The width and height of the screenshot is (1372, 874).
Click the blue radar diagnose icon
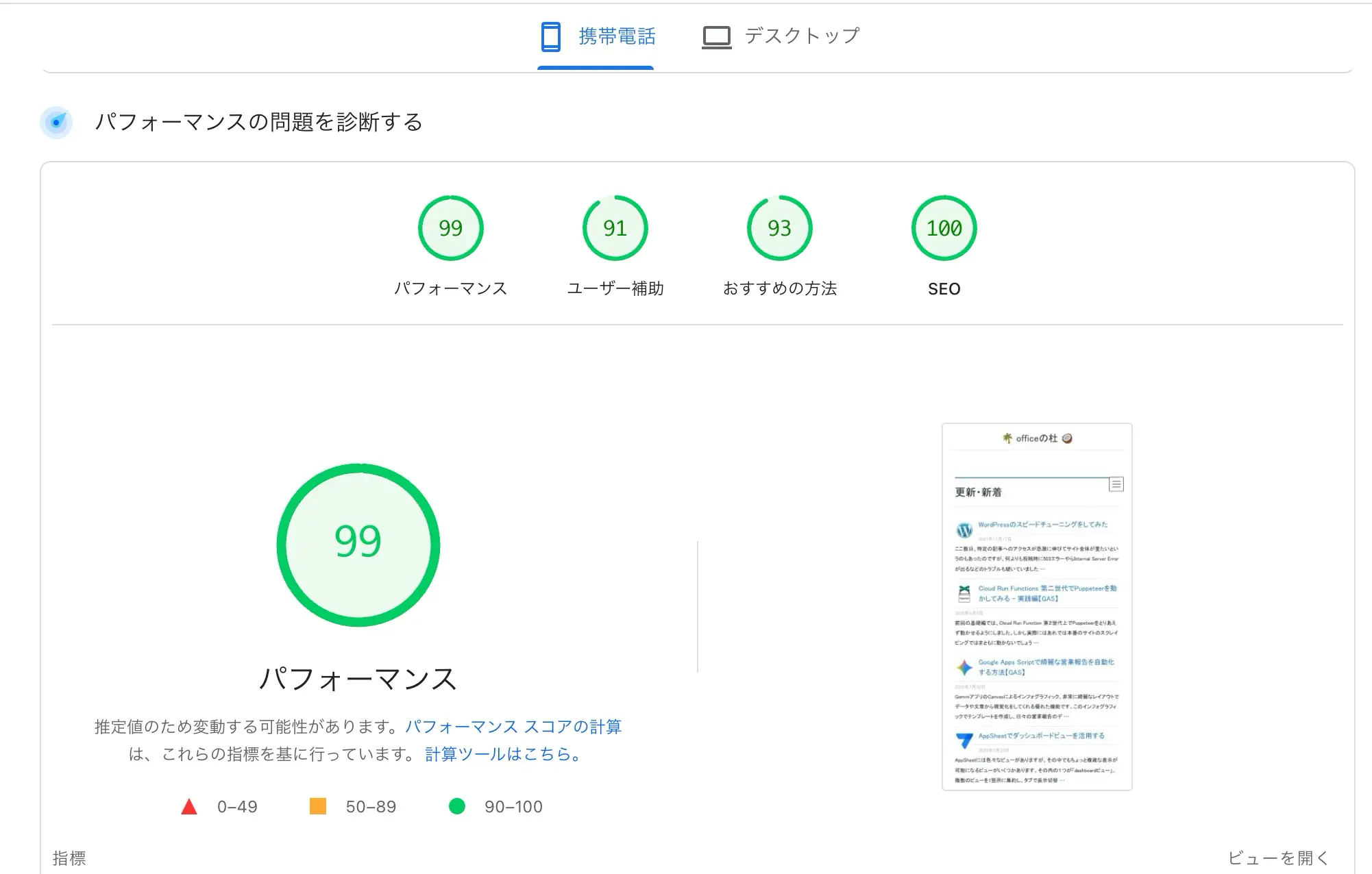(x=56, y=123)
